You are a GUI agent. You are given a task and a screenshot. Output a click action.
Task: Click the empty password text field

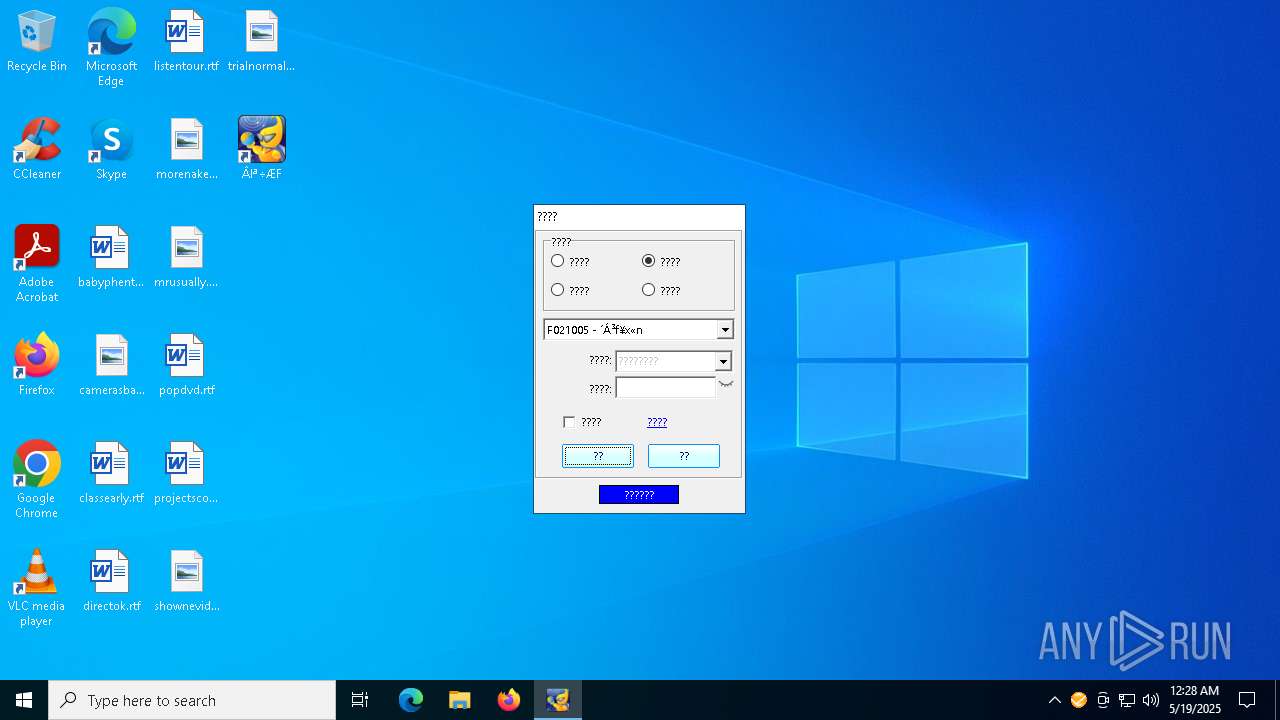click(666, 387)
